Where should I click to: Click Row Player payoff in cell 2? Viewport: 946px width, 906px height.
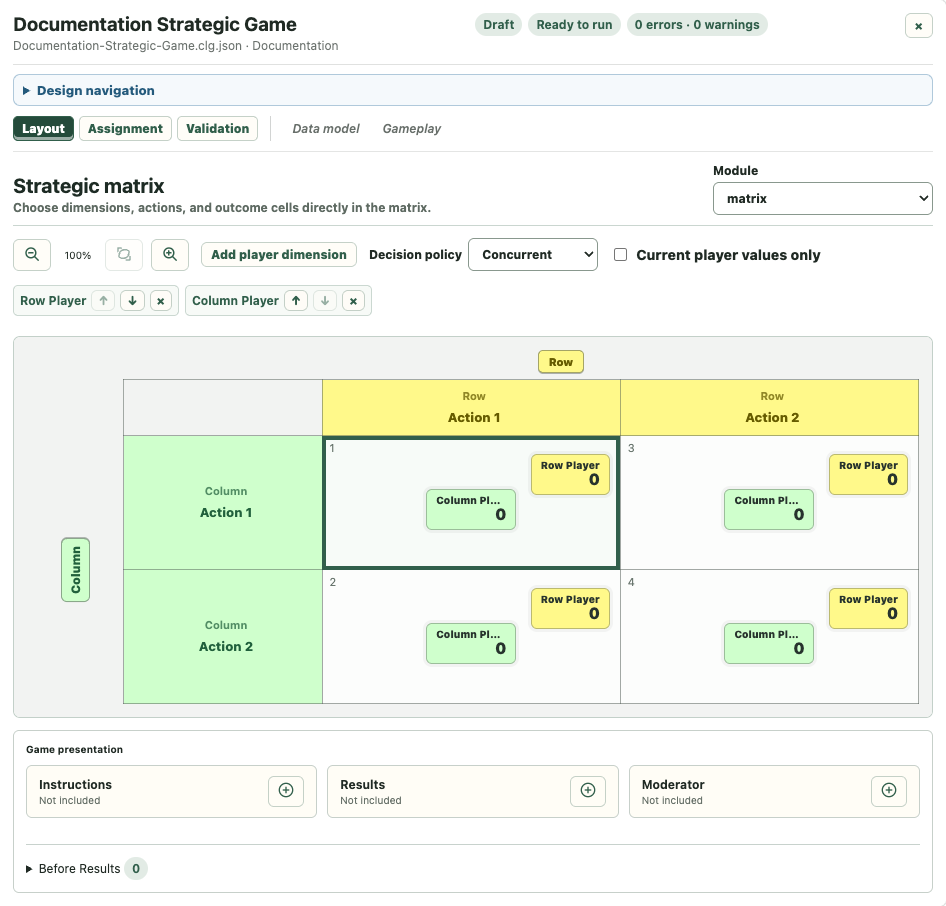(570, 608)
